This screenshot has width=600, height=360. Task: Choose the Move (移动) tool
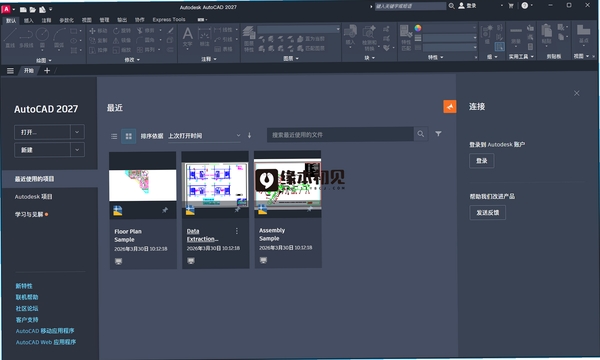(x=98, y=31)
